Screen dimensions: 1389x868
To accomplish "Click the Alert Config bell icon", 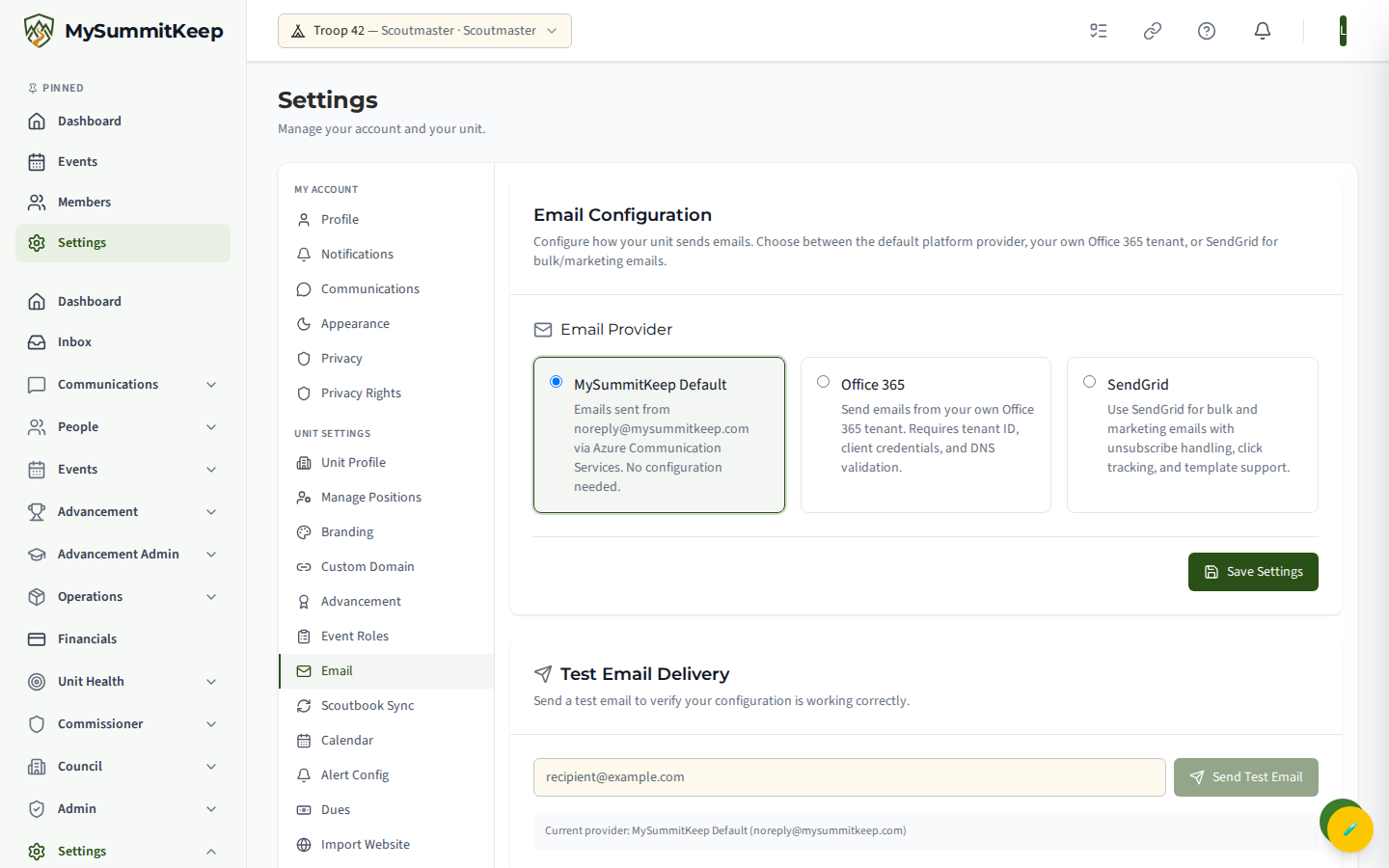I will [304, 775].
